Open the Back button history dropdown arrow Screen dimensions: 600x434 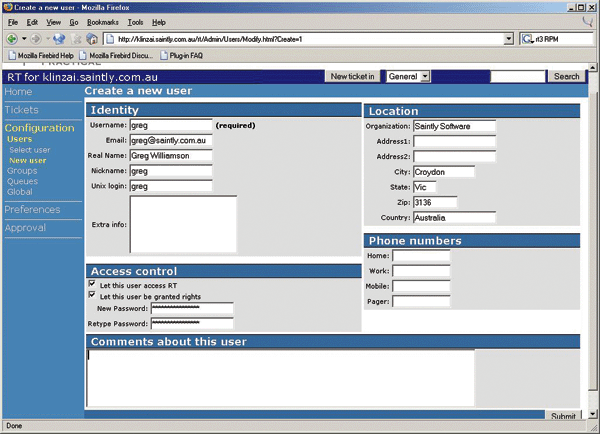click(24, 39)
